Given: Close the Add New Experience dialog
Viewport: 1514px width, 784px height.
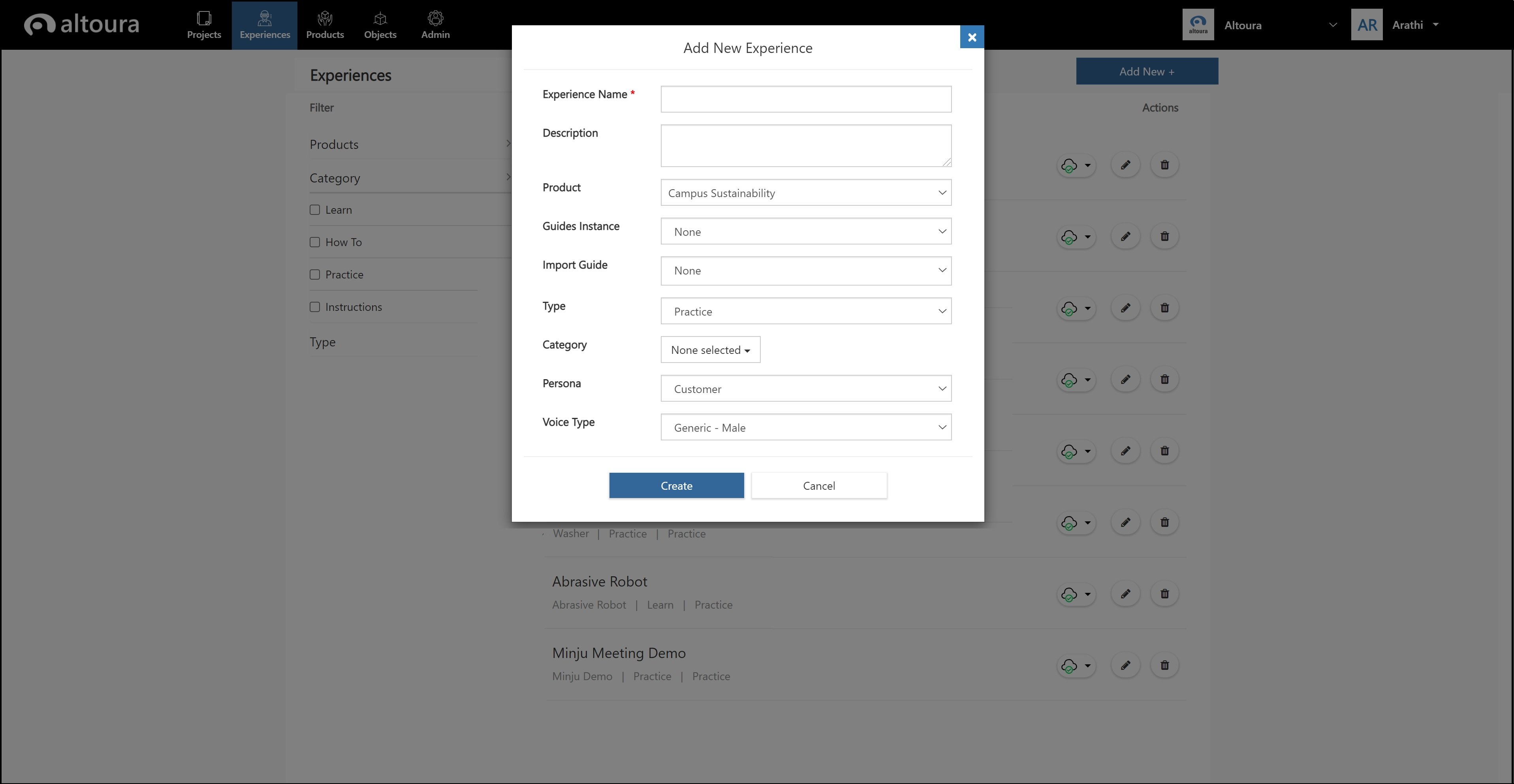Looking at the screenshot, I should coord(972,37).
